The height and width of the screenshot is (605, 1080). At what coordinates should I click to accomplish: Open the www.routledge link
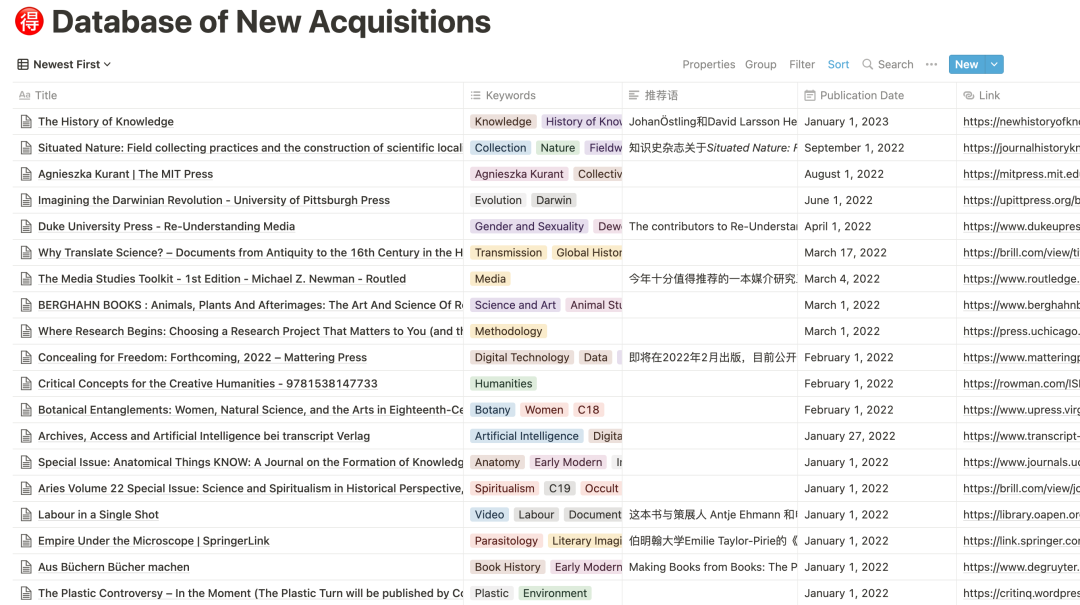click(1021, 278)
